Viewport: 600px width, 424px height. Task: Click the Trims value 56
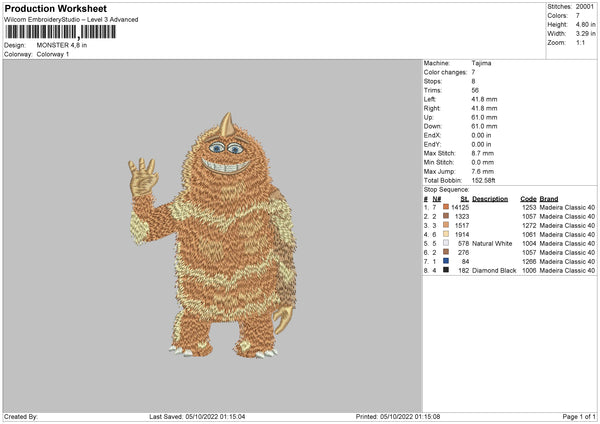click(475, 90)
